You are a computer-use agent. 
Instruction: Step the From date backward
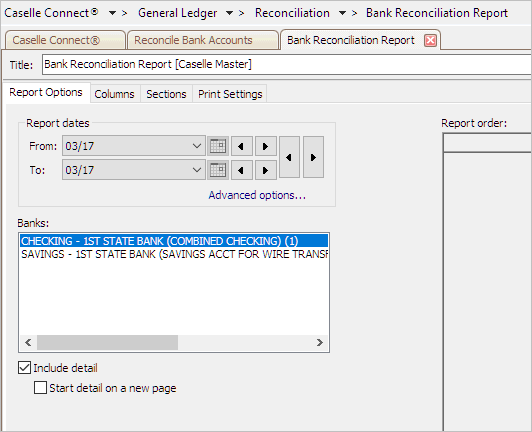[242, 146]
